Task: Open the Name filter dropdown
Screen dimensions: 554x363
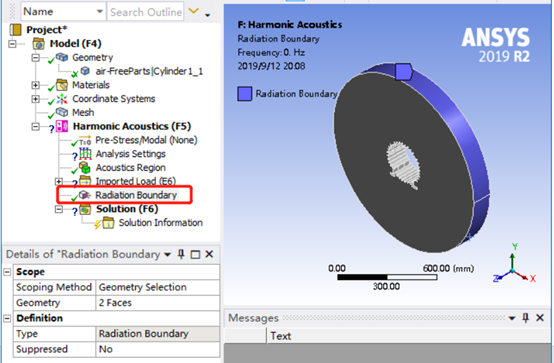Action: [x=100, y=12]
